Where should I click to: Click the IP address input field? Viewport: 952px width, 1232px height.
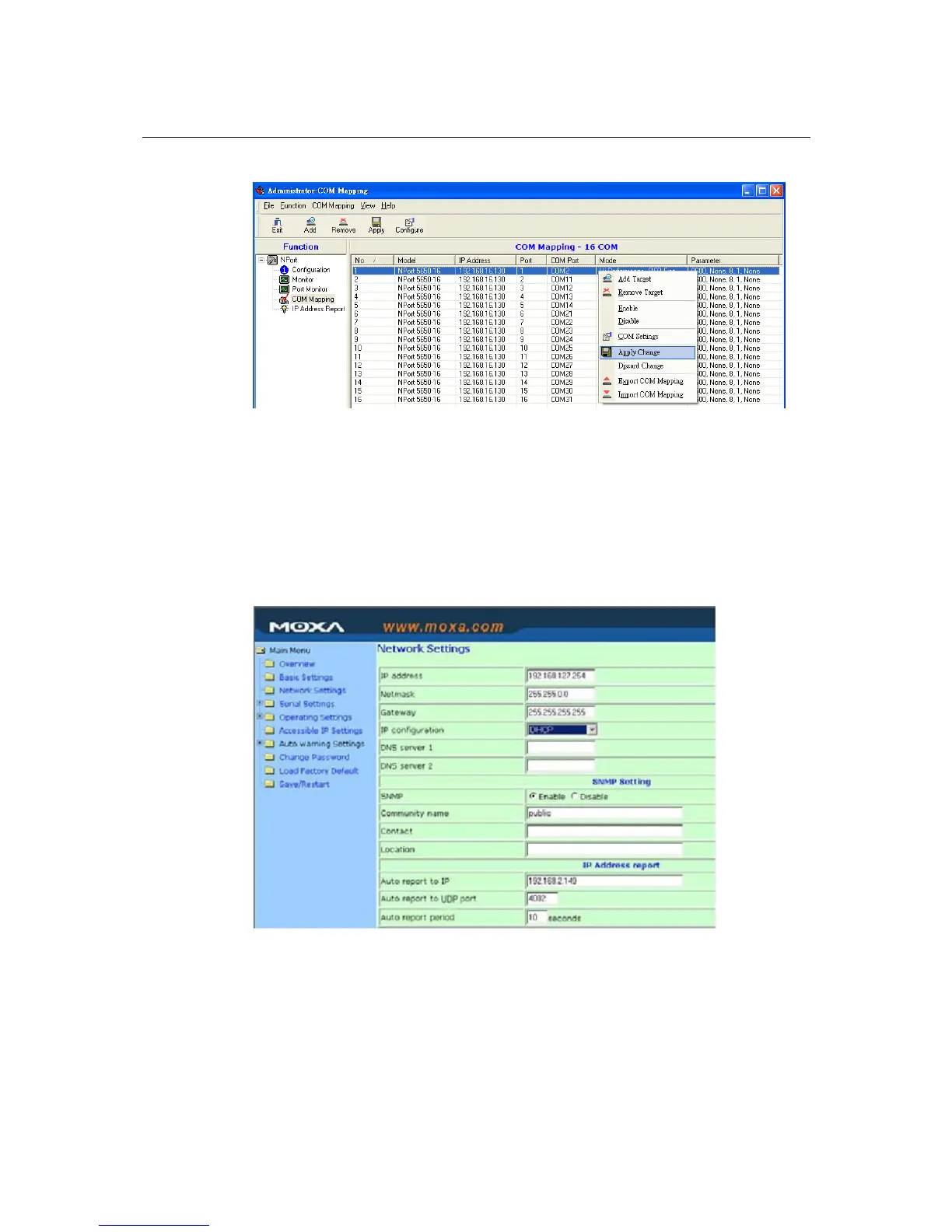coord(561,676)
